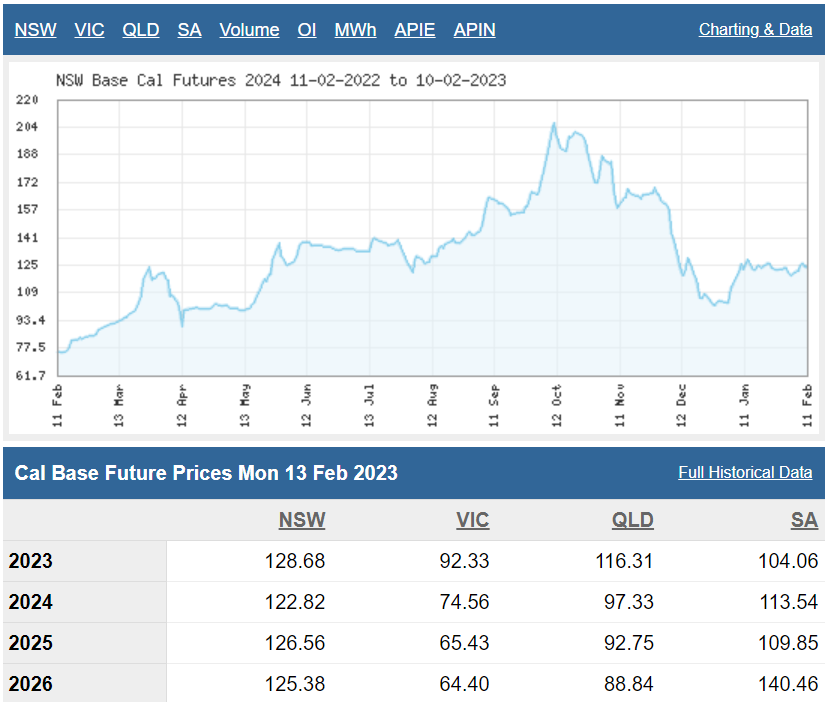
Task: Switch to the Volume tab
Action: coord(249,30)
